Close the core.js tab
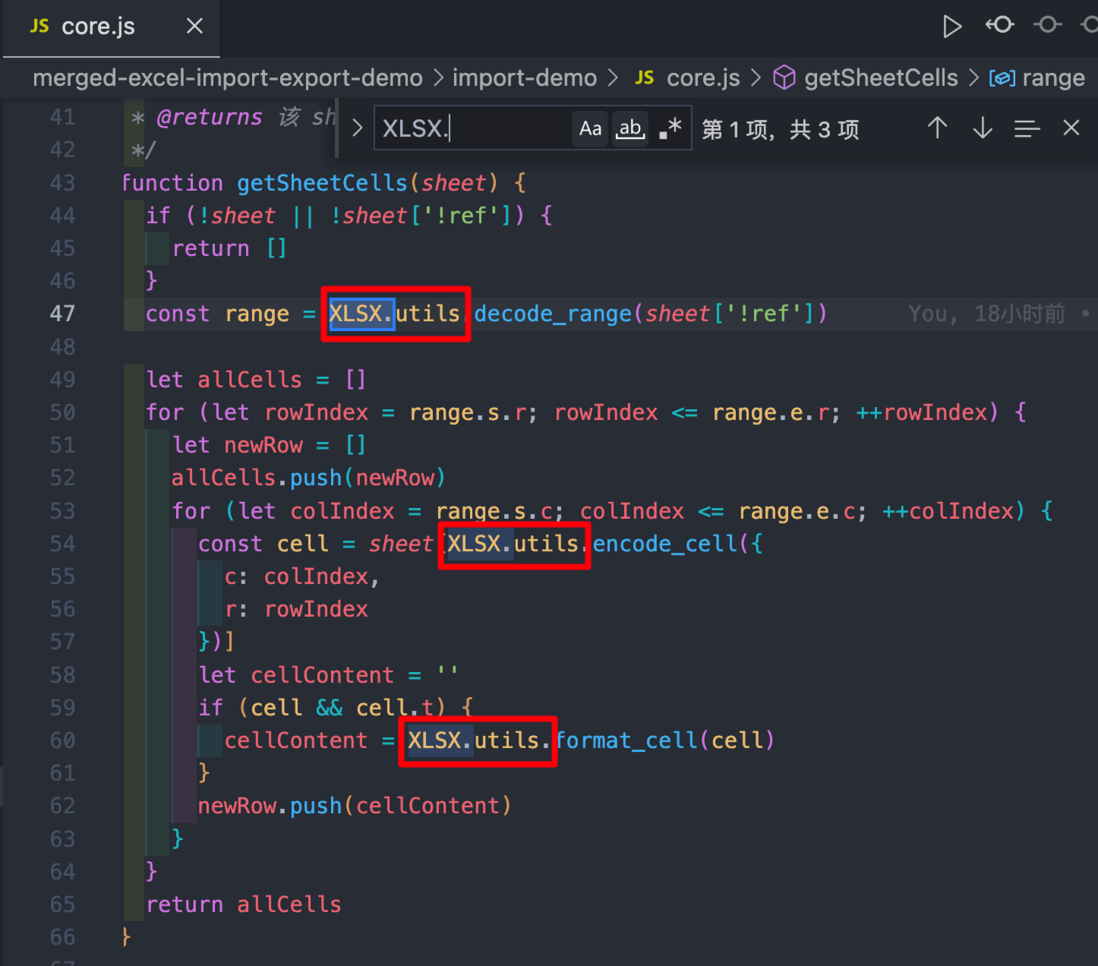This screenshot has width=1098, height=966. [195, 27]
